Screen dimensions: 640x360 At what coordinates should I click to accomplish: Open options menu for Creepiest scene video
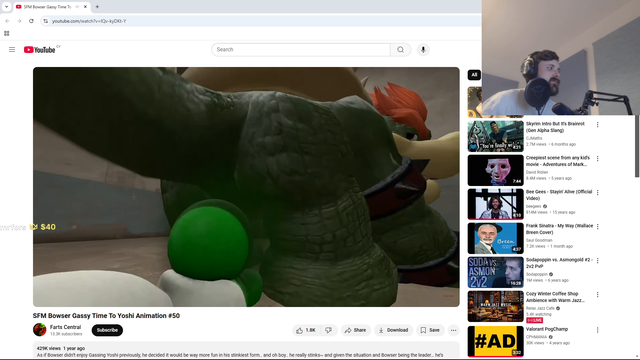coord(598,158)
